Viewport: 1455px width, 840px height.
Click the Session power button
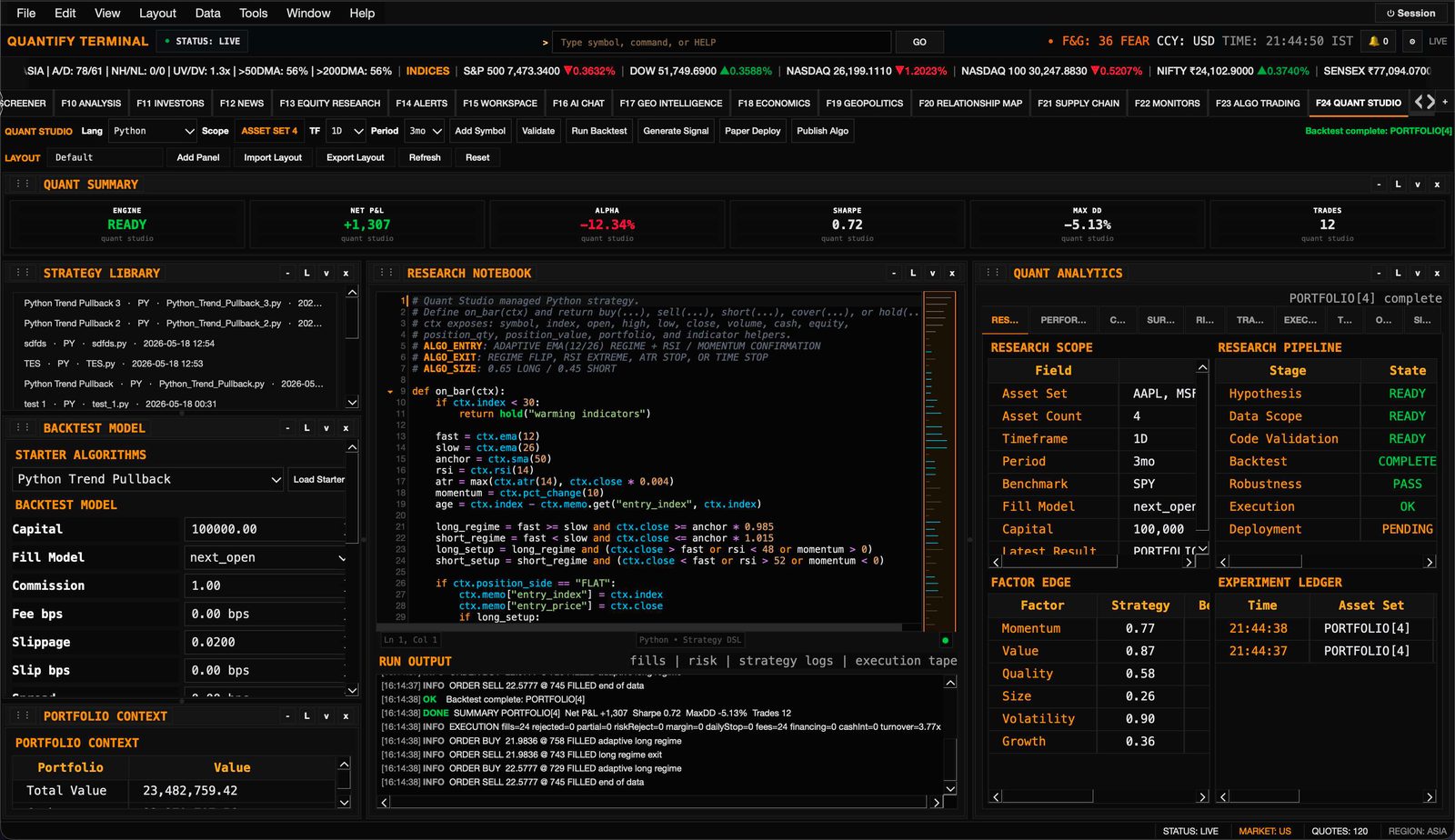pyautogui.click(x=1410, y=14)
